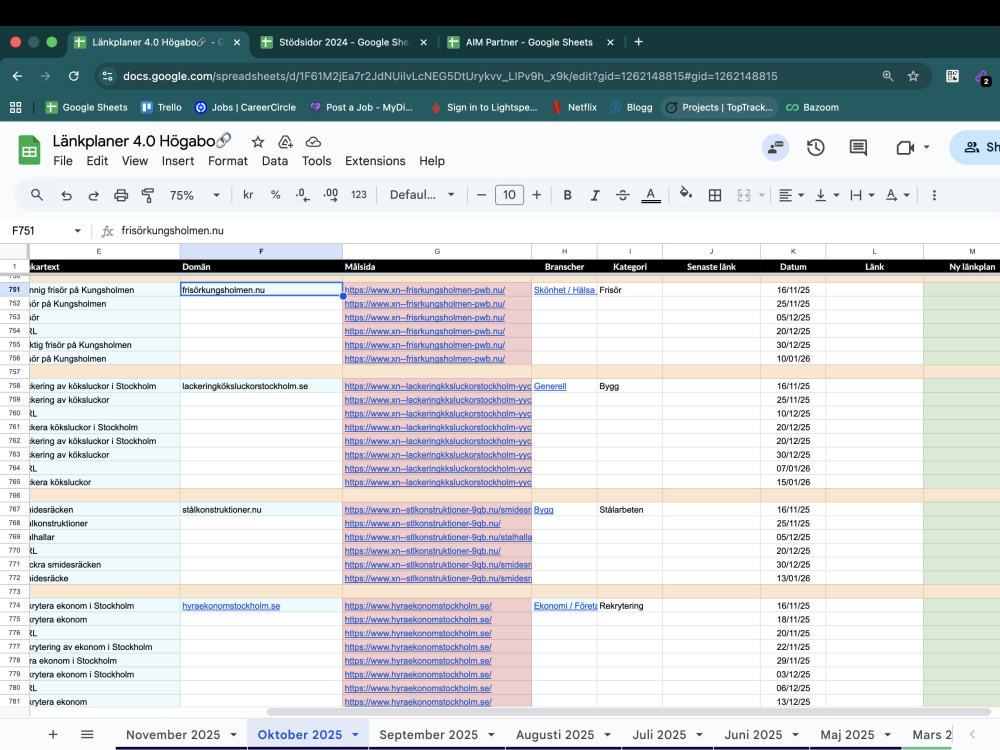Bookmark this page with star icon
The width and height of the screenshot is (1000, 750).
click(913, 77)
